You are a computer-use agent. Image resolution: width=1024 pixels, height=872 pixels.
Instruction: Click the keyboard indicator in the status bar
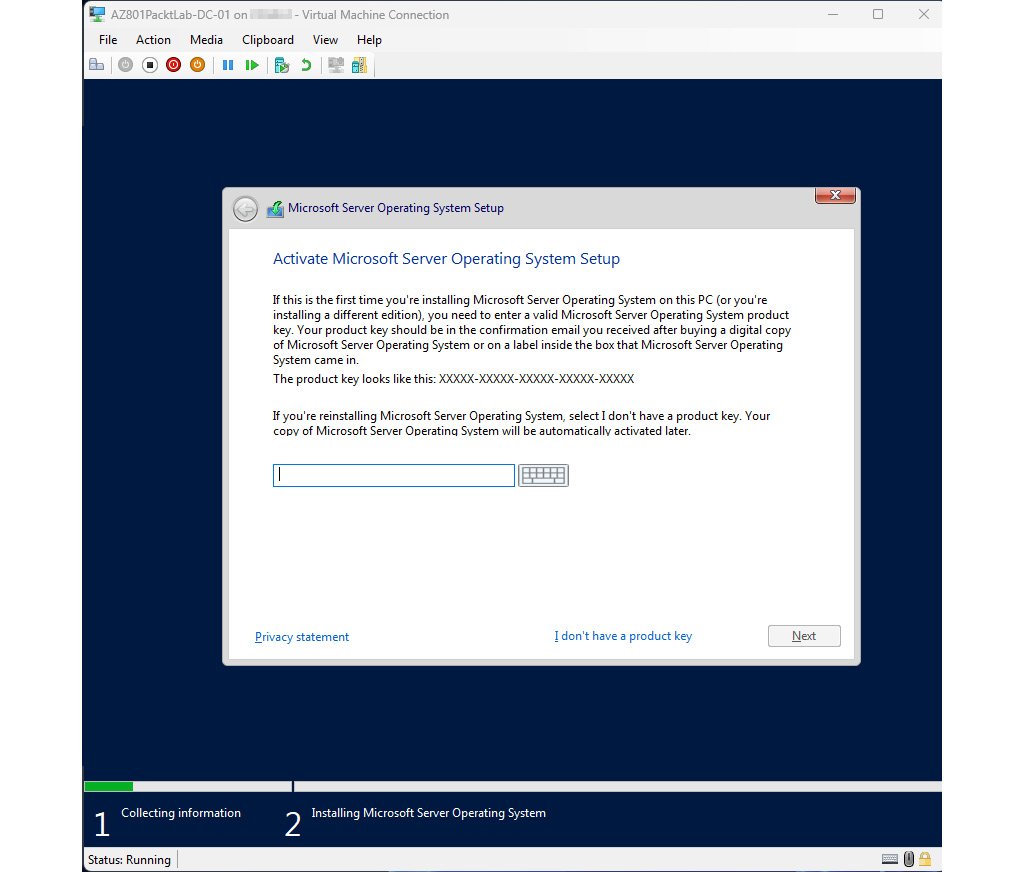coord(889,859)
